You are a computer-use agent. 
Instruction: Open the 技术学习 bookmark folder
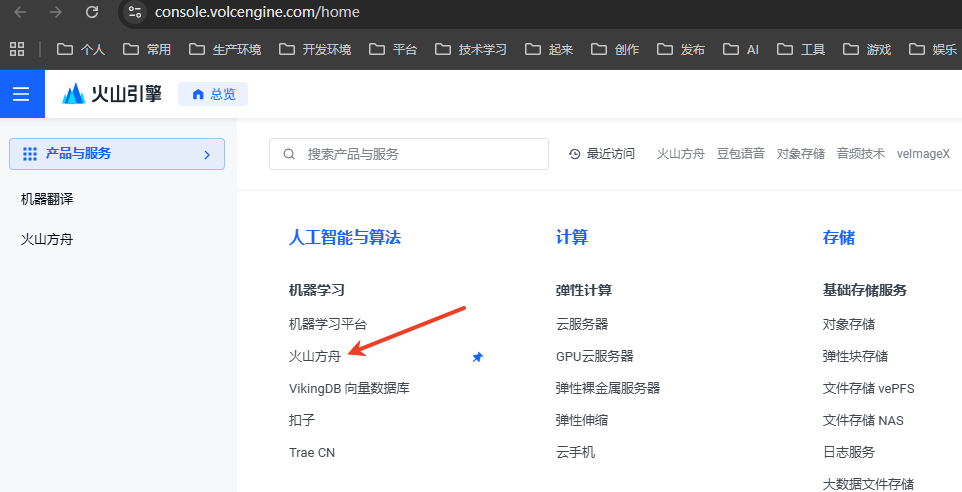pyautogui.click(x=471, y=49)
